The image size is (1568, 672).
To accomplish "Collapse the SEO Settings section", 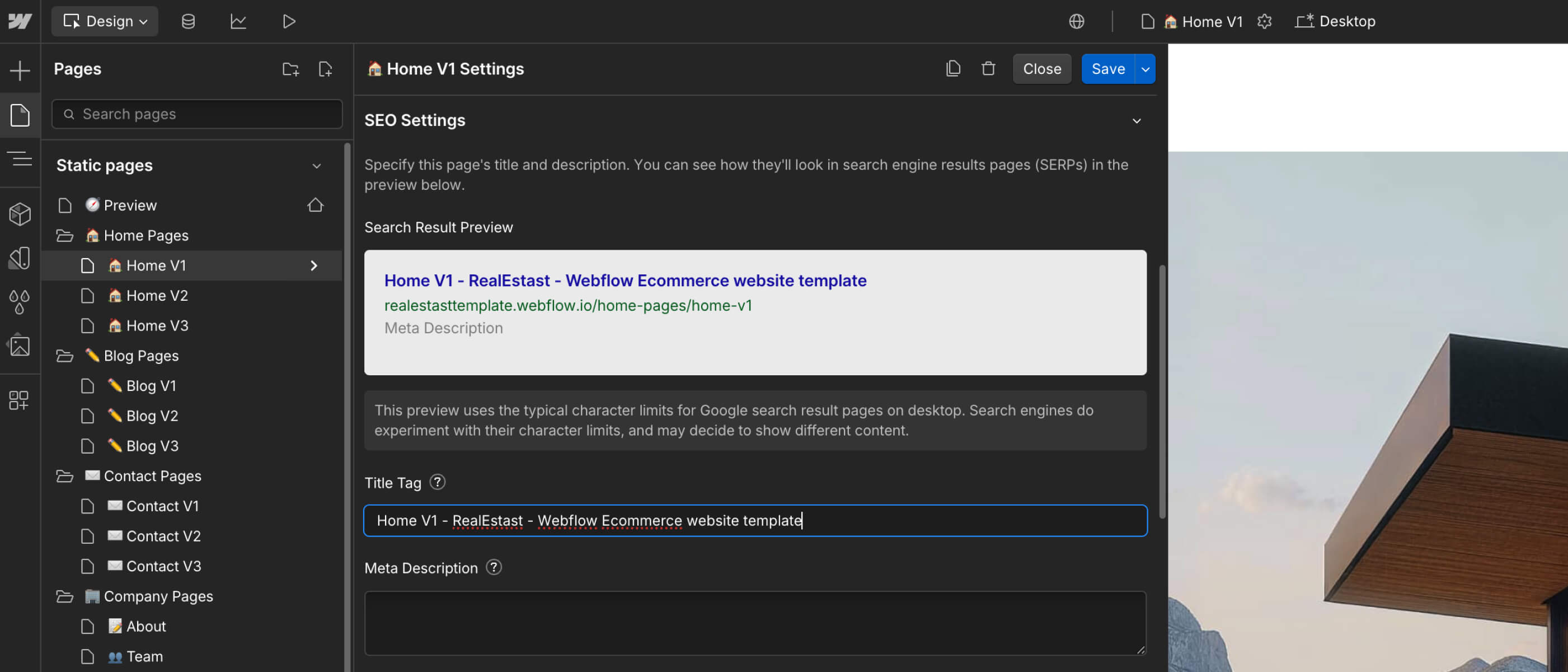I will (x=1137, y=120).
